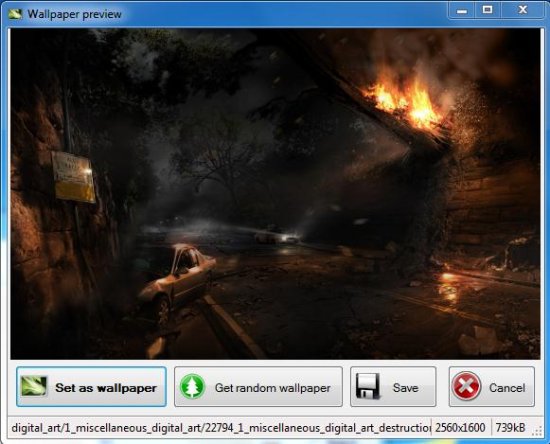Viewport: 550px width, 444px height.
Task: Click the Set as wallpaper button label
Action: [x=106, y=388]
